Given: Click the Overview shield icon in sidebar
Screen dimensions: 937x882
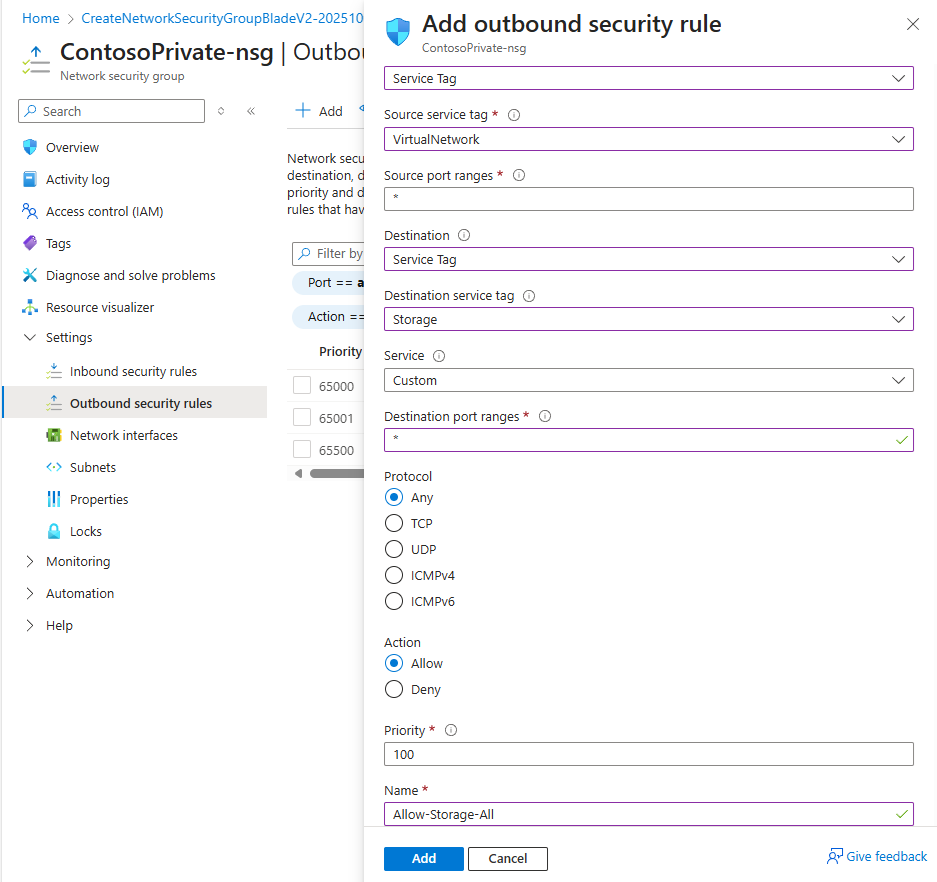Looking at the screenshot, I should coord(29,147).
